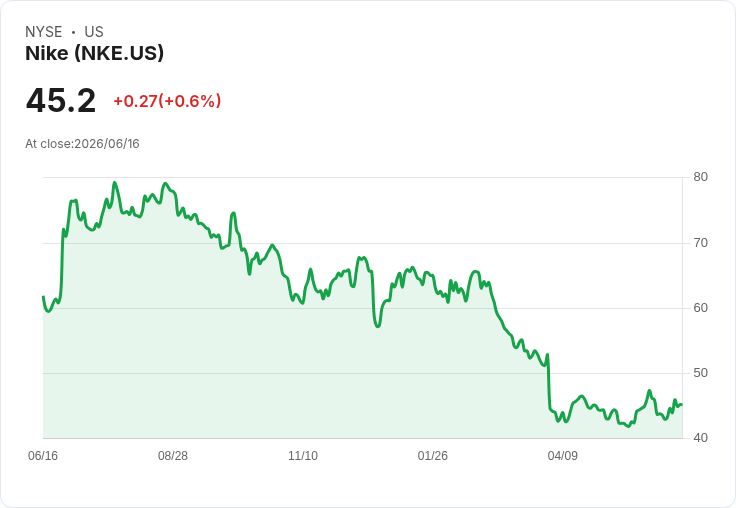This screenshot has width=736, height=508.
Task: Click the 04/09 x-axis date label
Action: coord(562,456)
